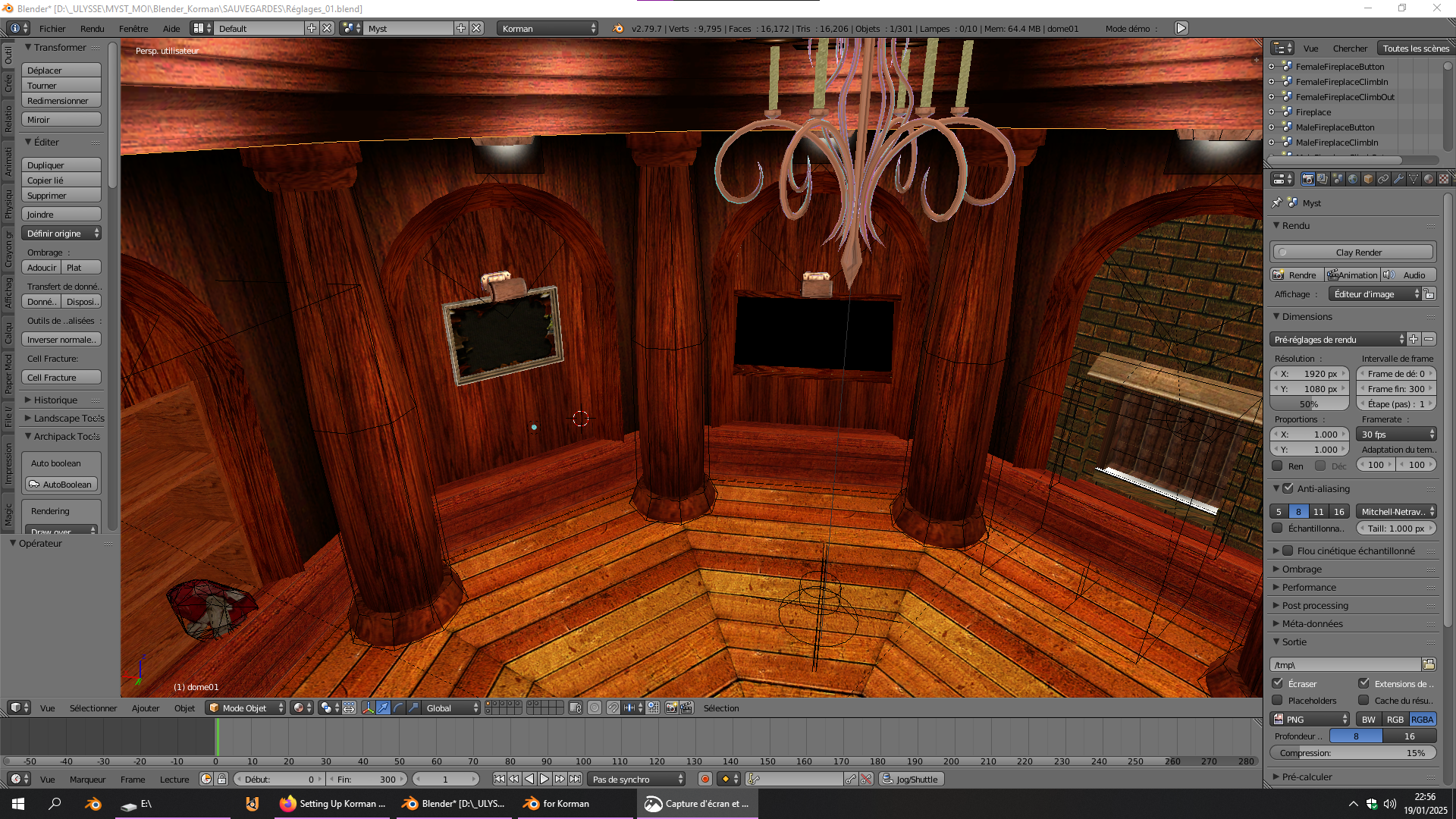
Task: Open the Global orientation dropdown
Action: pyautogui.click(x=452, y=708)
